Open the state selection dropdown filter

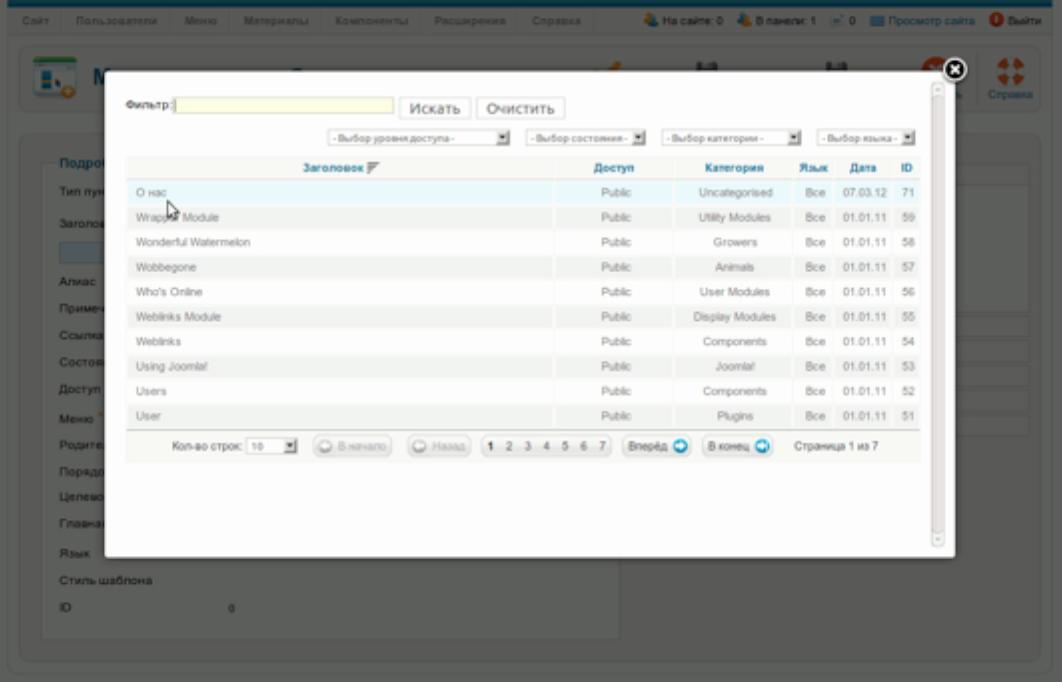click(586, 138)
